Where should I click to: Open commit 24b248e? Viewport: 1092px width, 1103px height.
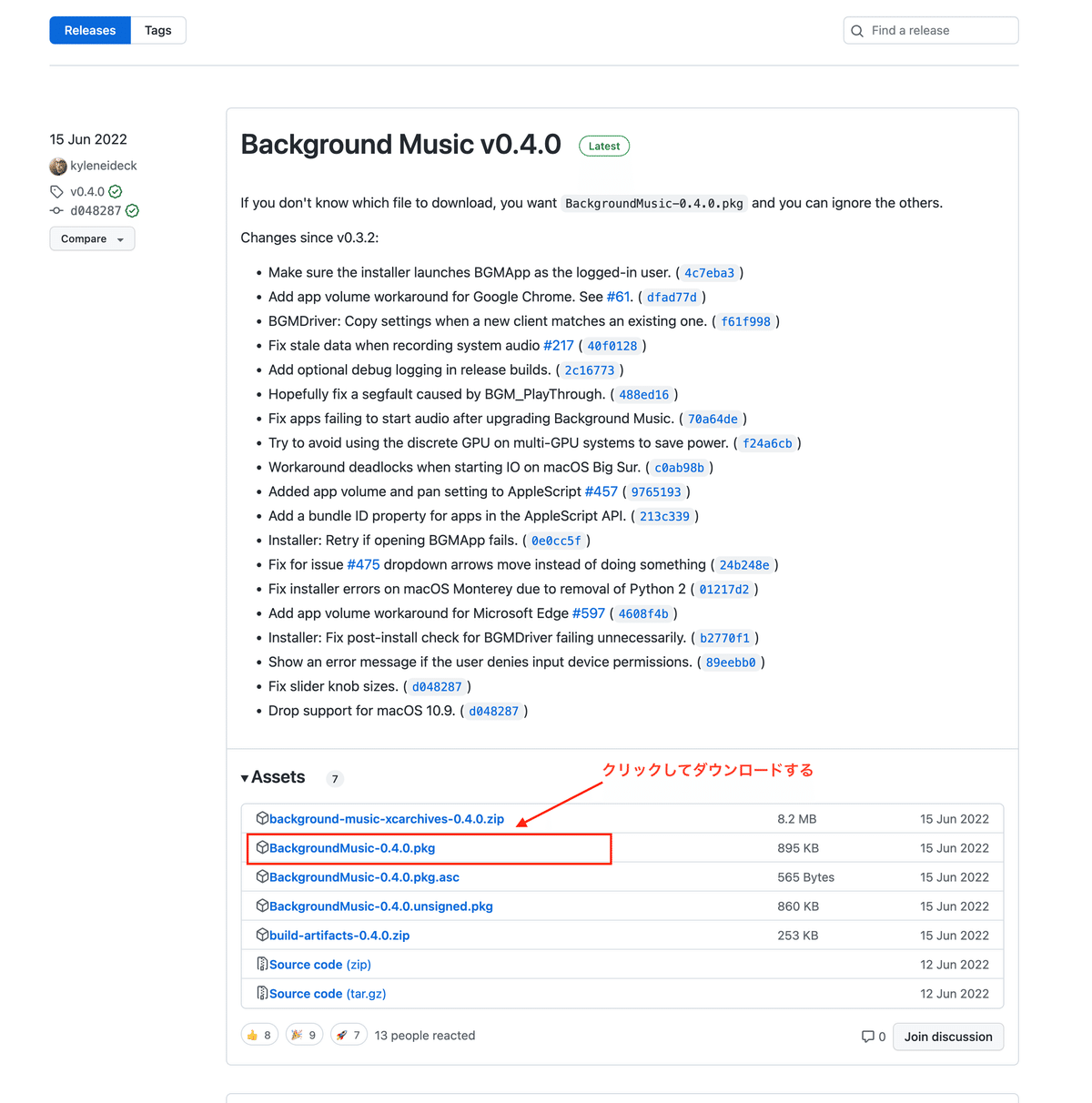744,566
